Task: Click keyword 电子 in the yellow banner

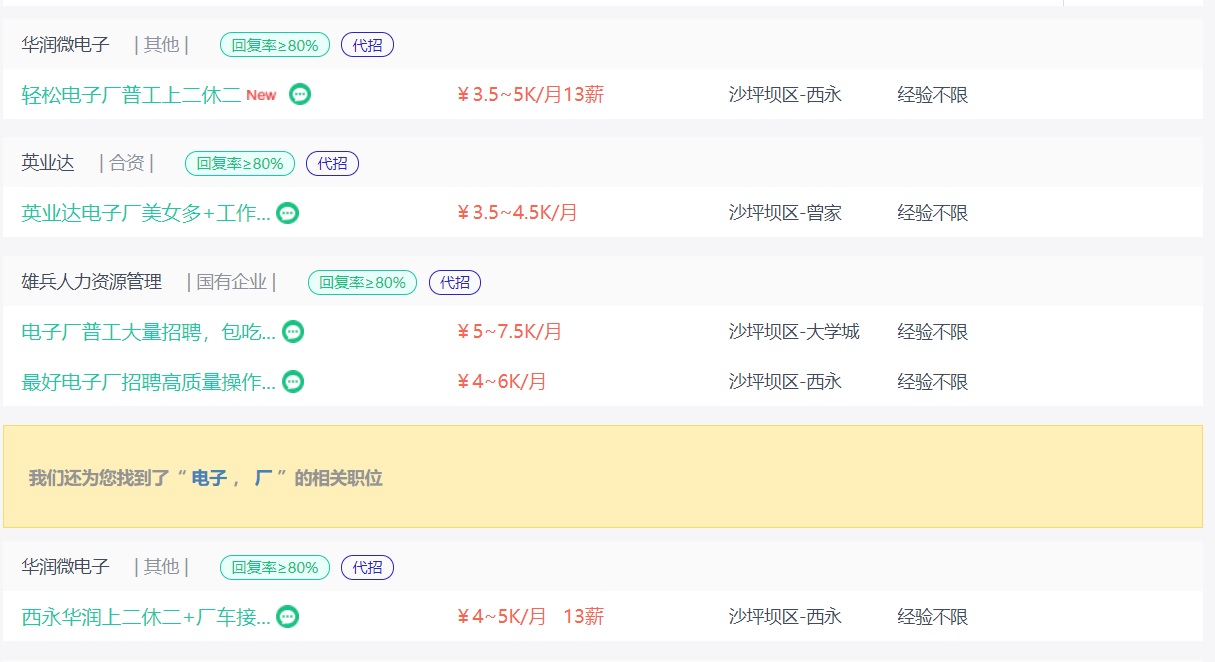Action: [x=209, y=478]
